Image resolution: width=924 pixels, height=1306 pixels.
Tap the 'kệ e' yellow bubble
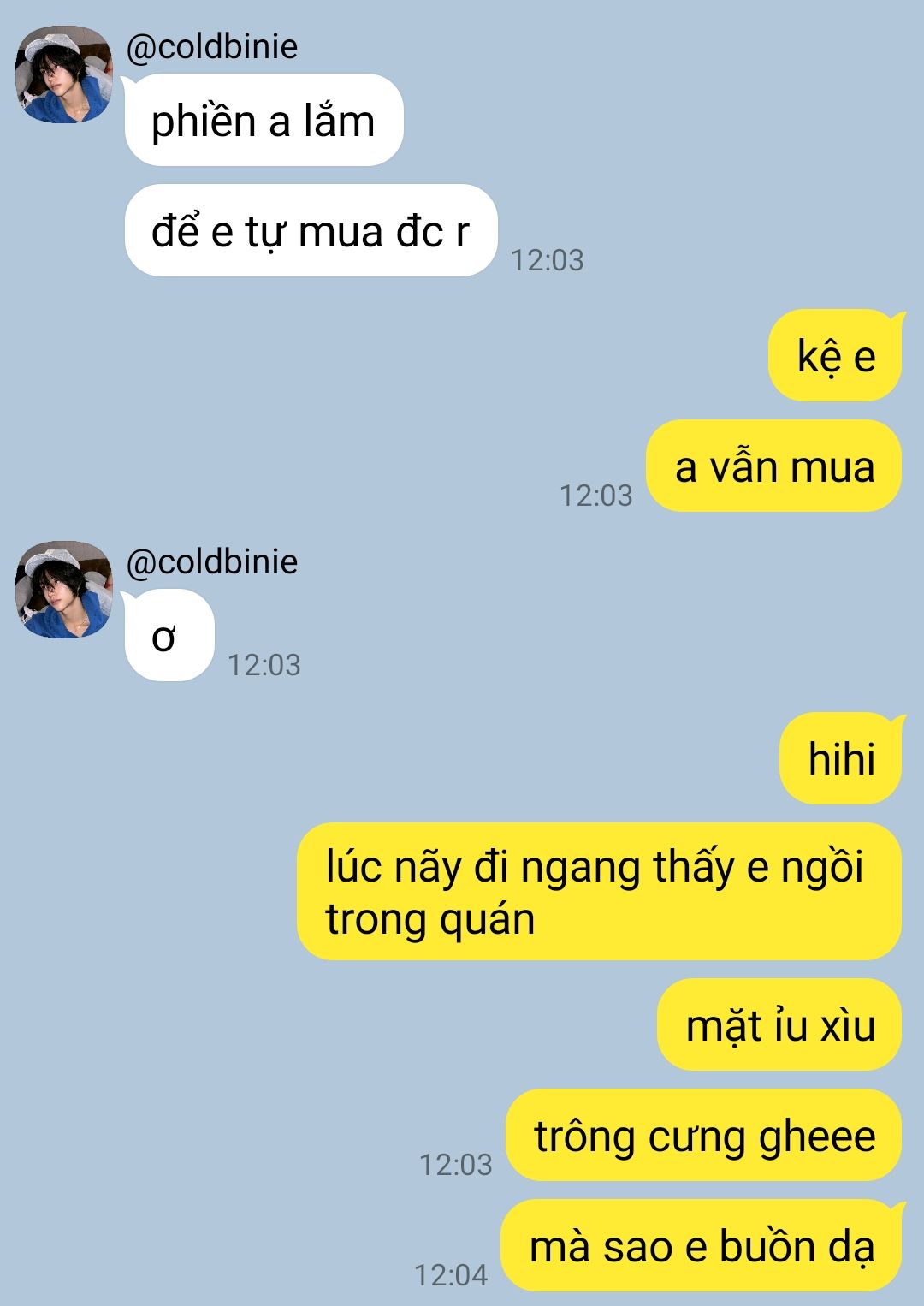click(x=836, y=355)
